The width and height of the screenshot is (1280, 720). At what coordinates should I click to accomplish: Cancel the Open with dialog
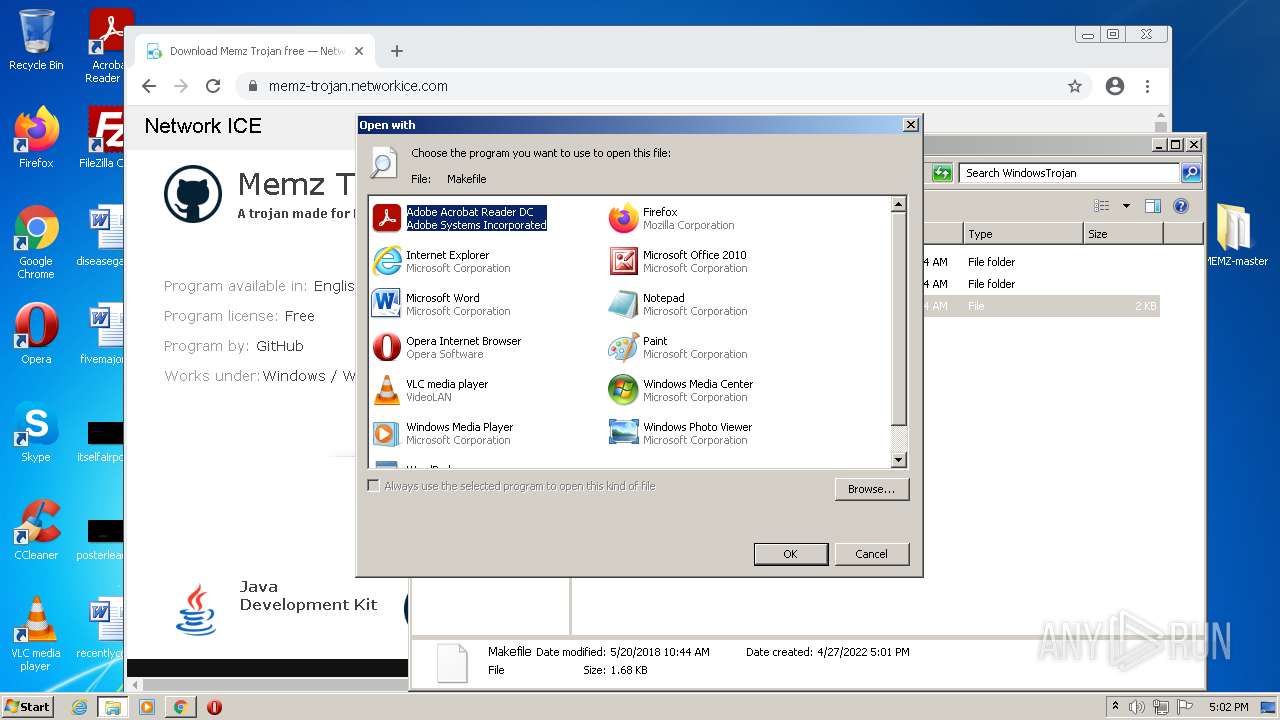[x=871, y=554]
